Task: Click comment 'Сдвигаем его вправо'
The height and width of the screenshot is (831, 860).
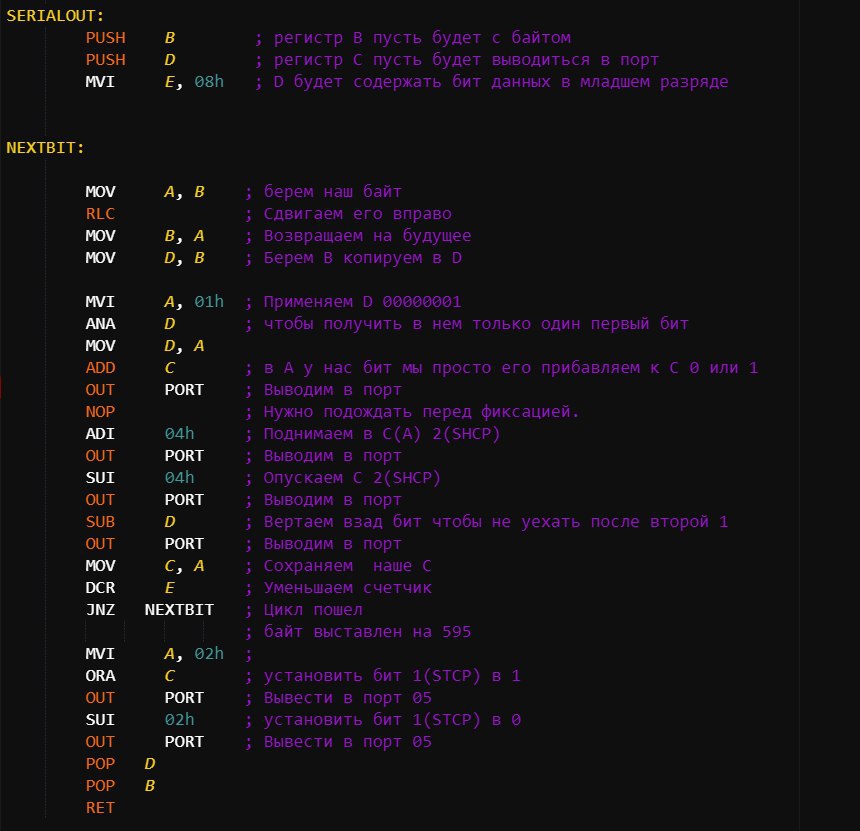Action: (358, 213)
